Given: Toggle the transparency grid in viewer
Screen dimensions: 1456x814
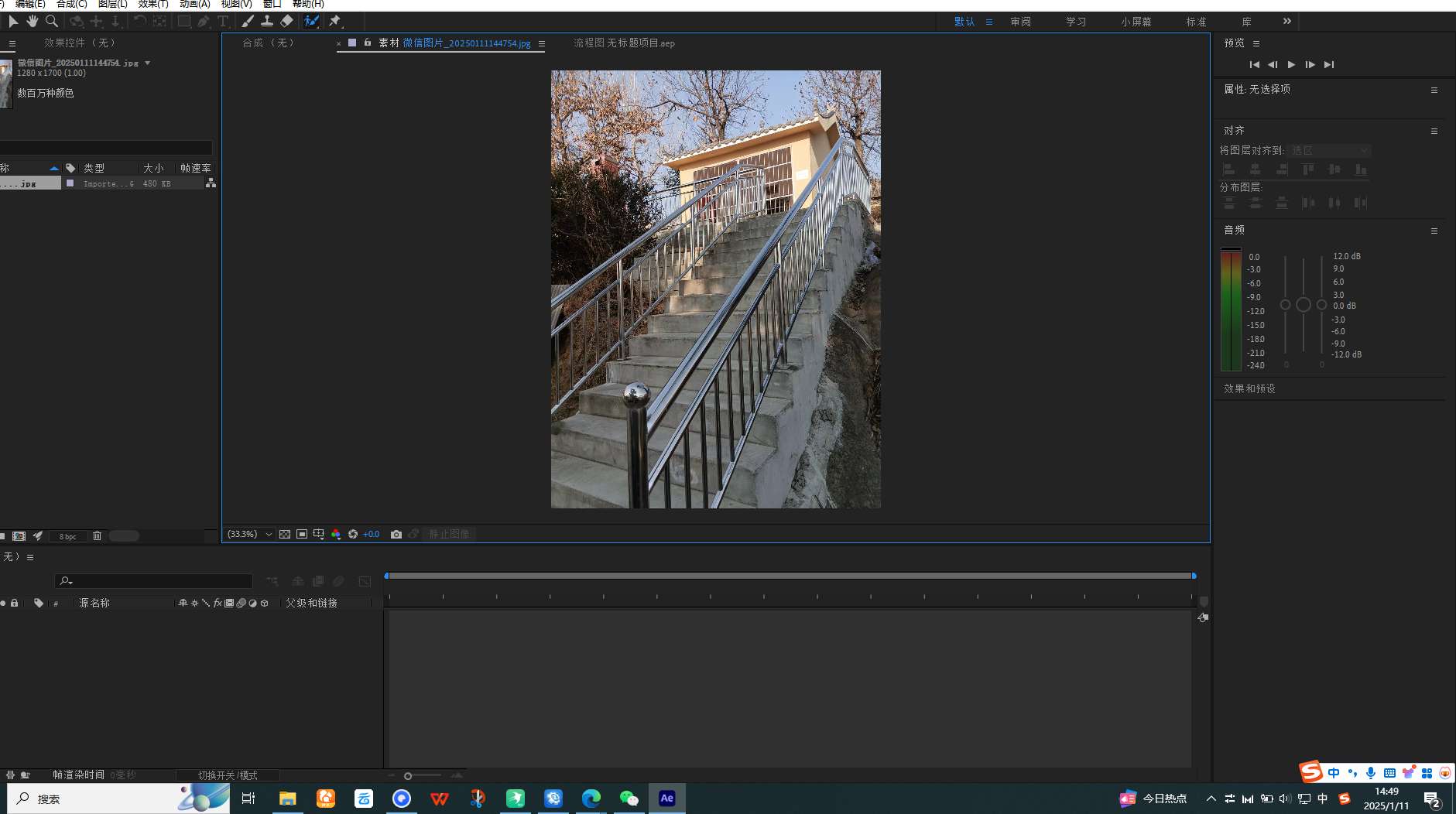Looking at the screenshot, I should 285,534.
